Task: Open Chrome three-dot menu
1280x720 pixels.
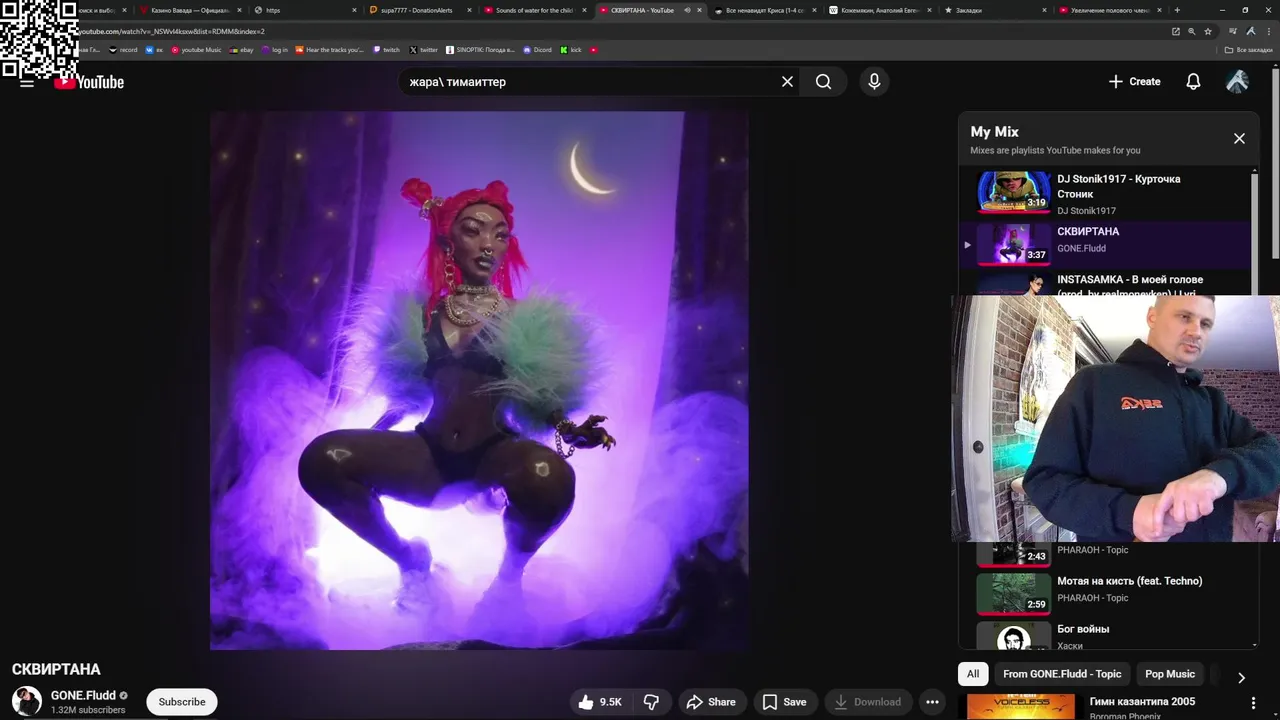Action: tap(1269, 31)
